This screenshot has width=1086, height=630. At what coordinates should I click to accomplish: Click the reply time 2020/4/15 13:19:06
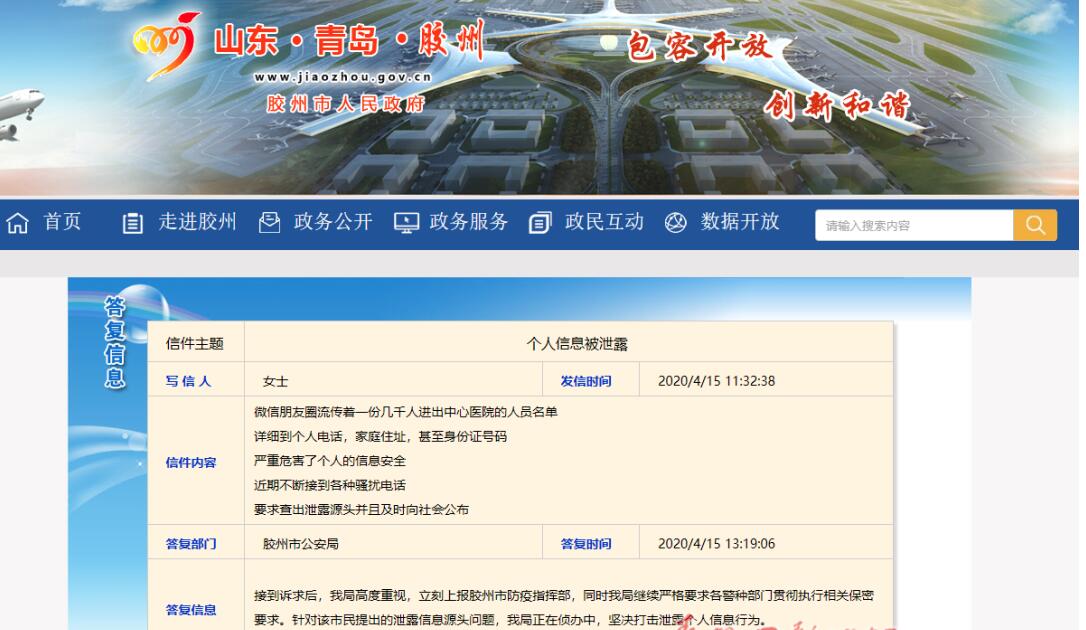pos(716,543)
